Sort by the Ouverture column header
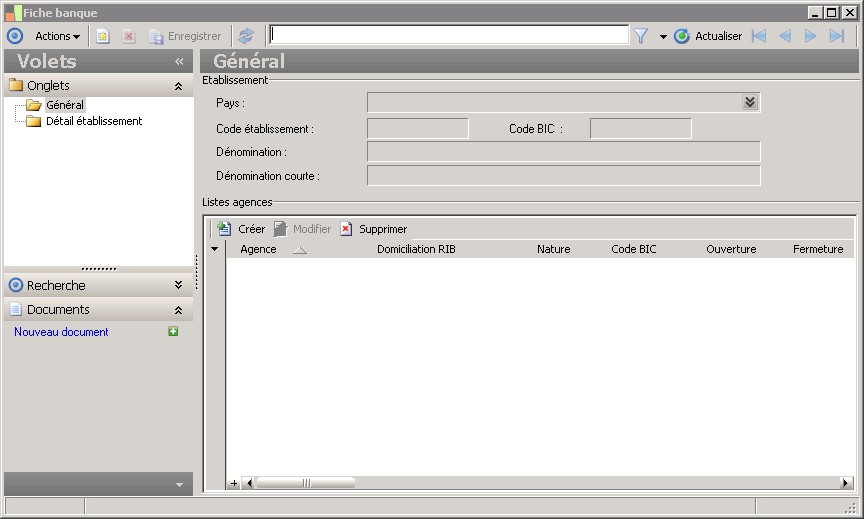 click(x=731, y=250)
